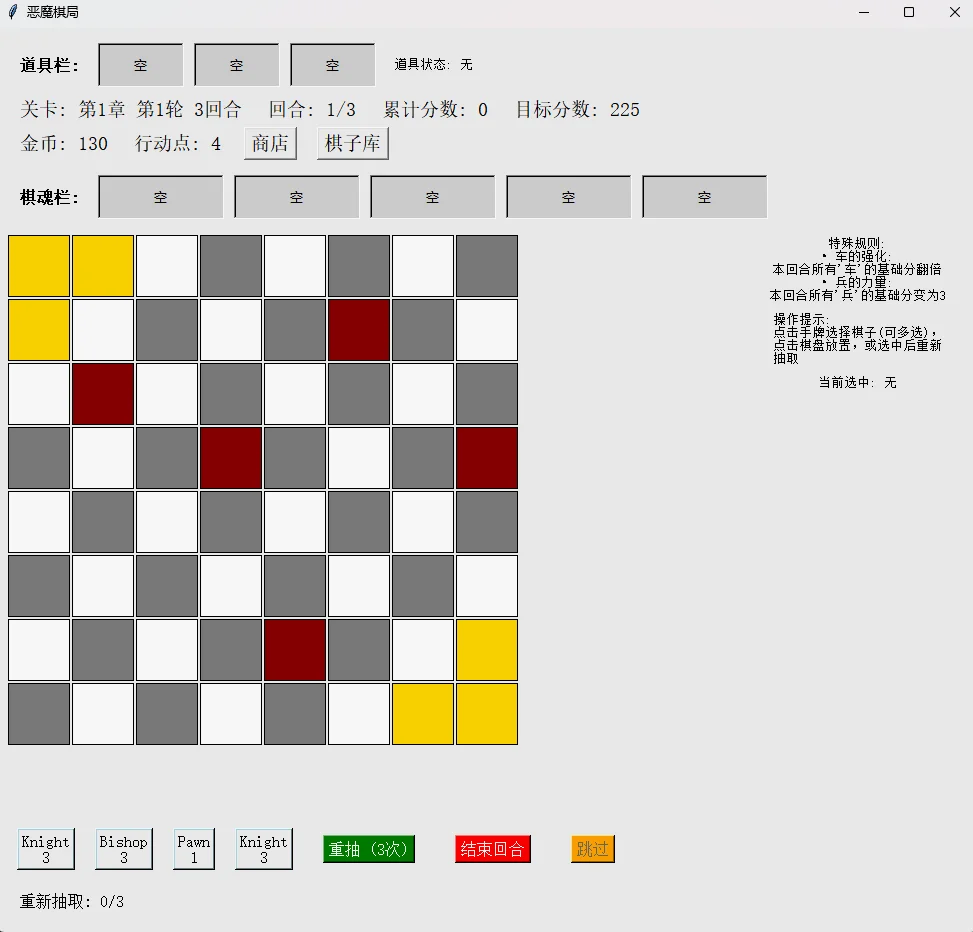Click the first empty 道具栏 item slot
This screenshot has height=932, width=973.
140,65
